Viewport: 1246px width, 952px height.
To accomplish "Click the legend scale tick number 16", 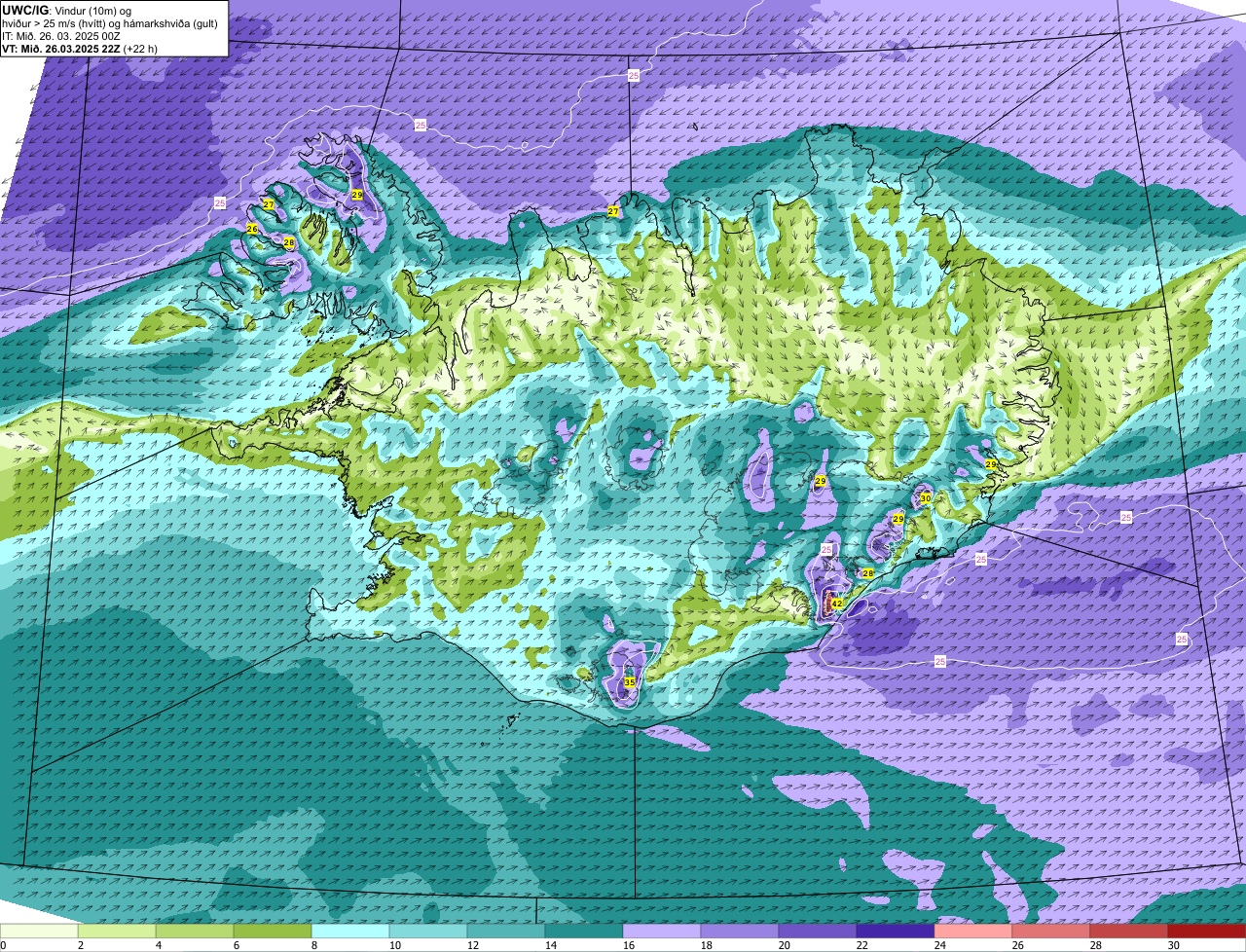I will point(628,945).
